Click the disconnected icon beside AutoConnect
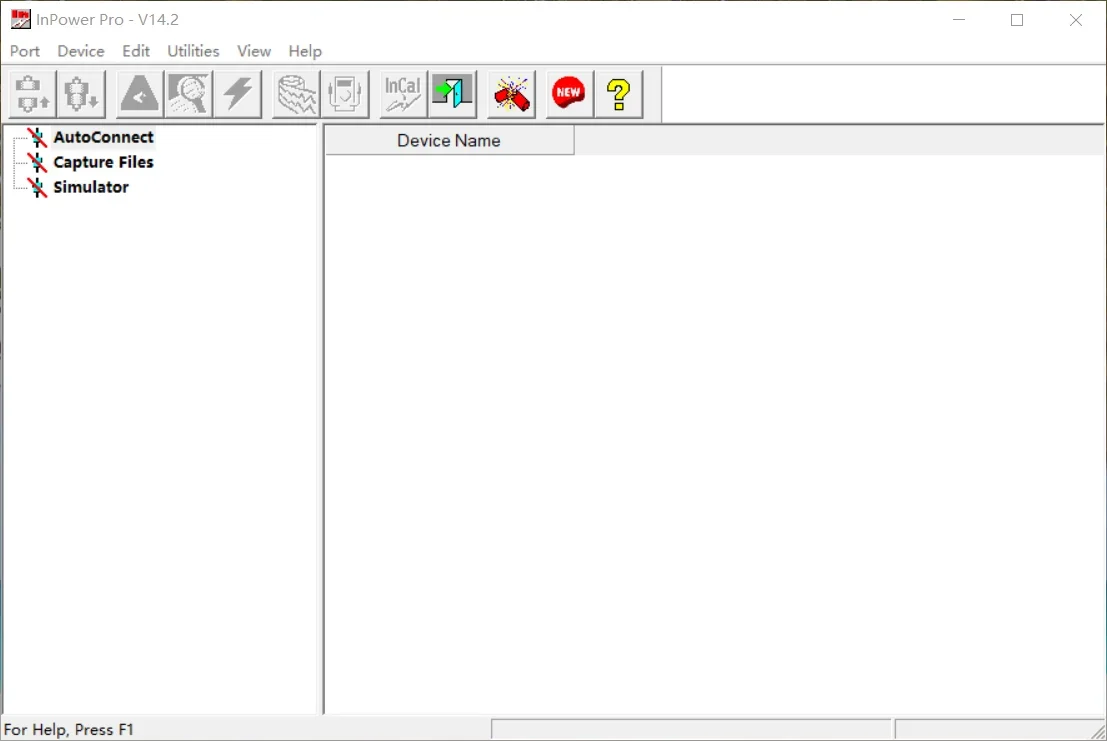This screenshot has width=1107, height=741. click(x=37, y=138)
